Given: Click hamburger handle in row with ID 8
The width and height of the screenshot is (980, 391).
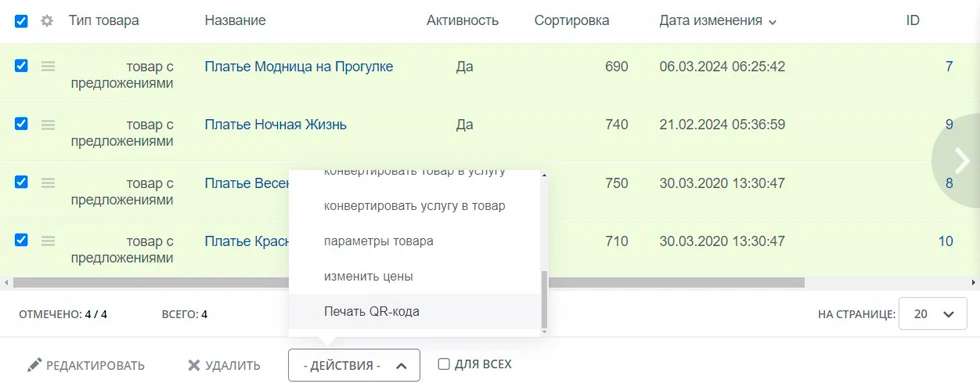Looking at the screenshot, I should [48, 182].
